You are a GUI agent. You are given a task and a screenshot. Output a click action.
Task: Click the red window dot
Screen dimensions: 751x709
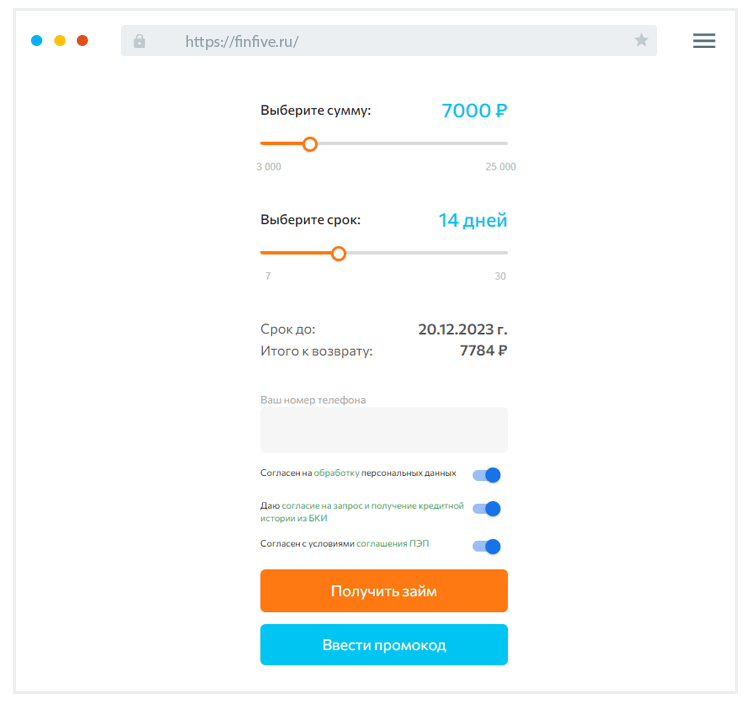click(83, 41)
